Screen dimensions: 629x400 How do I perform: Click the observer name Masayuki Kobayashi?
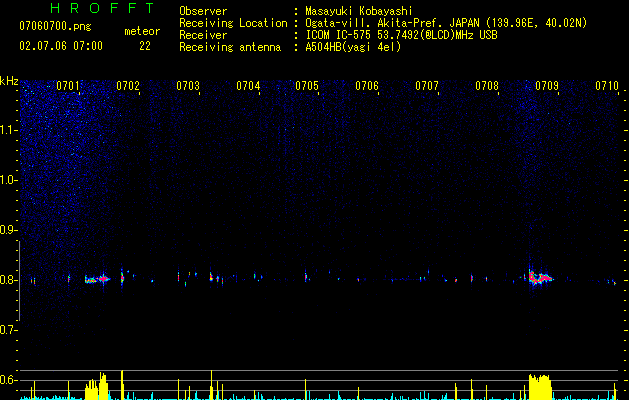coord(359,11)
